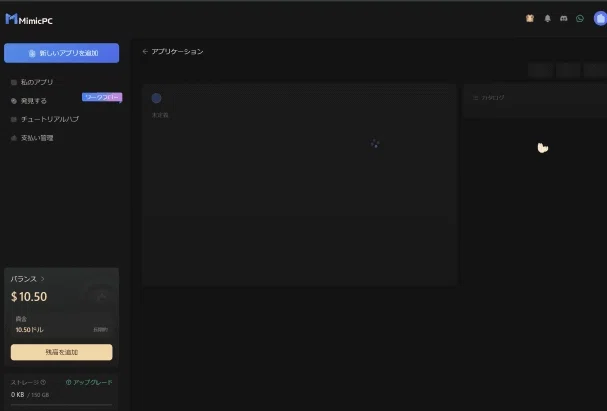The width and height of the screenshot is (607, 411).
Task: Click the ワークフロー badge
Action: click(x=102, y=97)
